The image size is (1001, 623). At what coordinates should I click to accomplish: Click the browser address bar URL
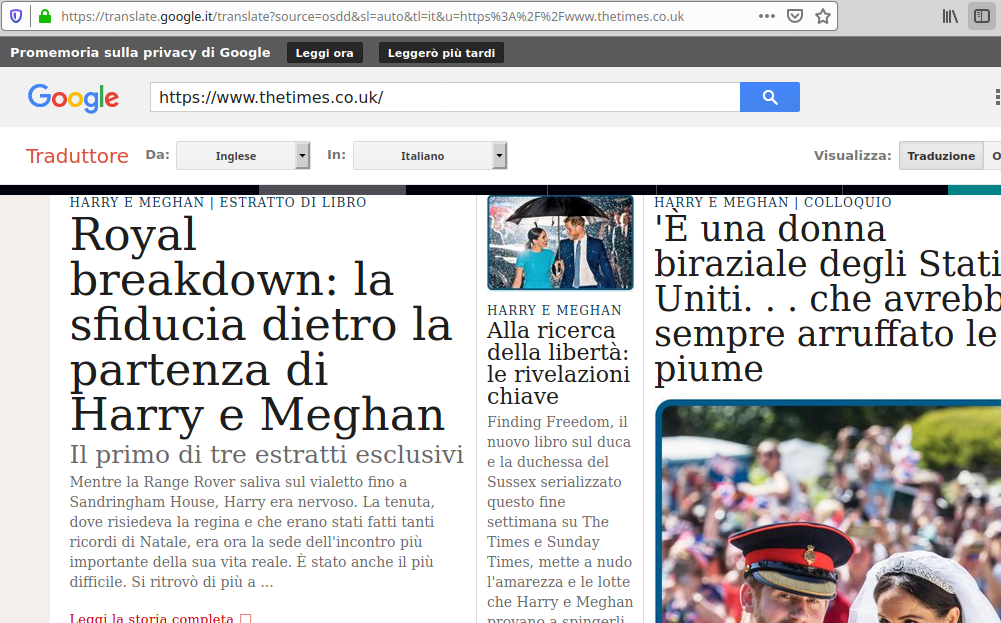(x=373, y=16)
